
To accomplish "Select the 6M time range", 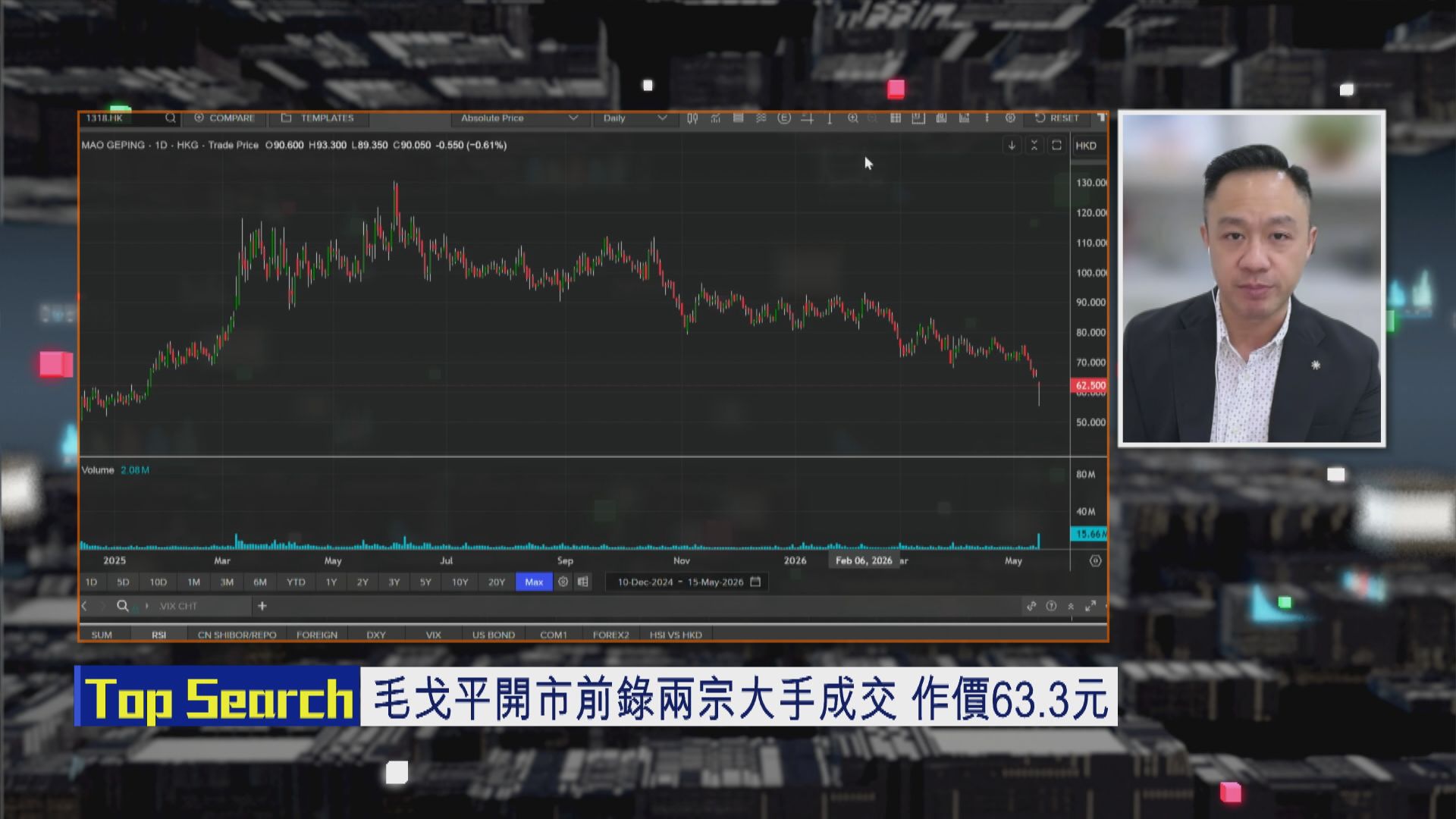I will [260, 582].
